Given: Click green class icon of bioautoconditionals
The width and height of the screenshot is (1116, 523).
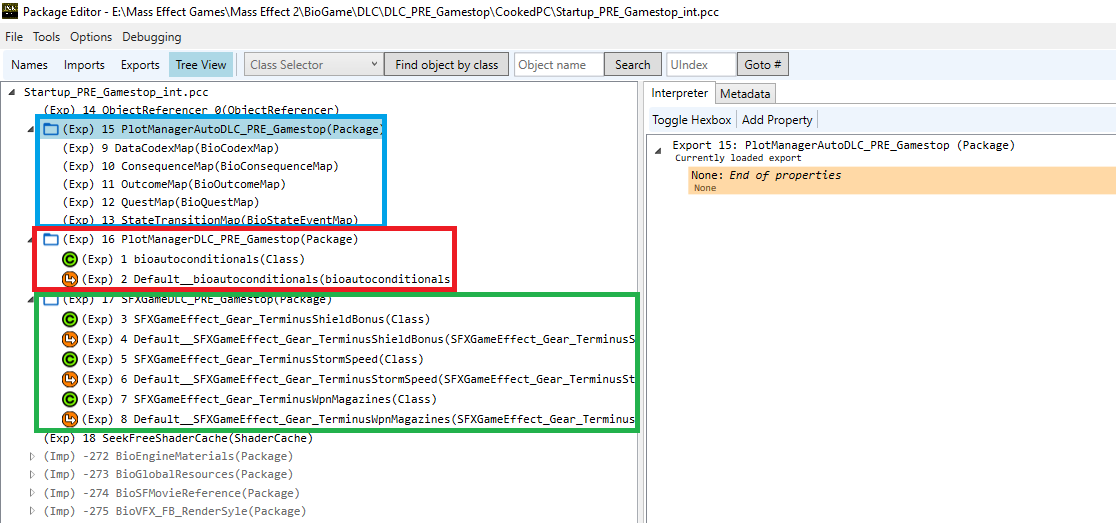Looking at the screenshot, I should pos(70,260).
